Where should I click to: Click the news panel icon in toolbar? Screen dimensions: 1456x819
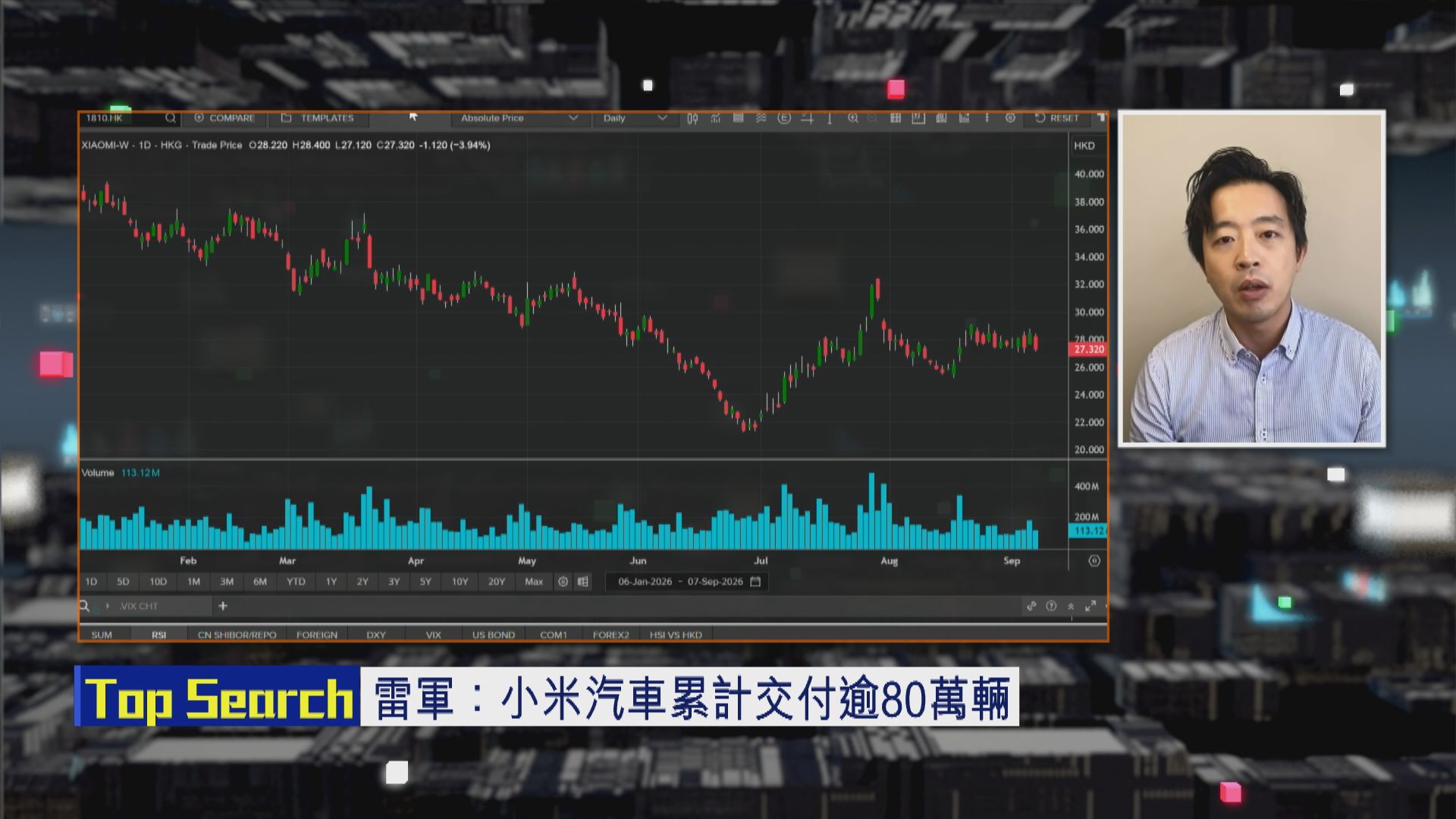pos(941,118)
